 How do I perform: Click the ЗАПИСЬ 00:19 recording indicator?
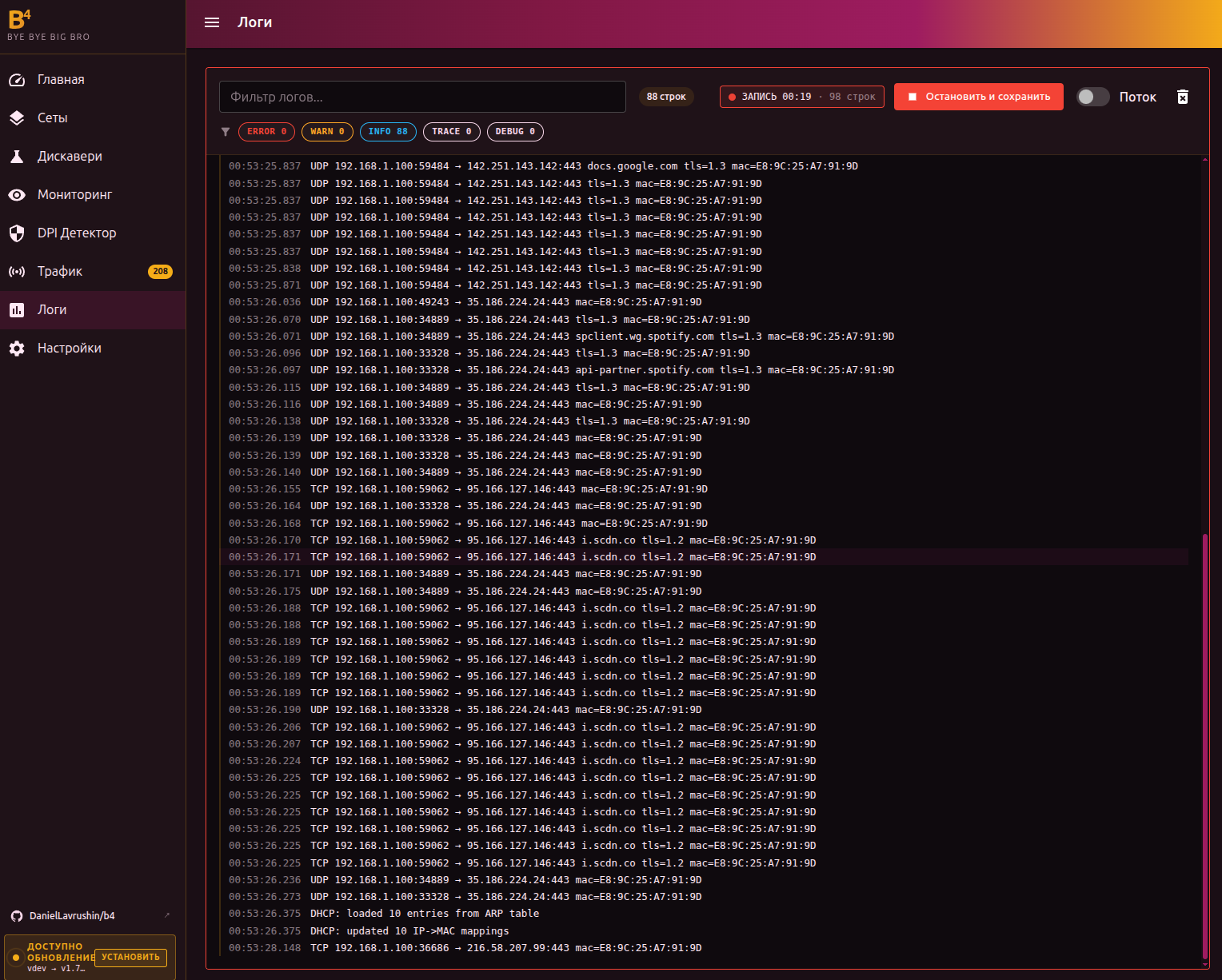[x=802, y=97]
